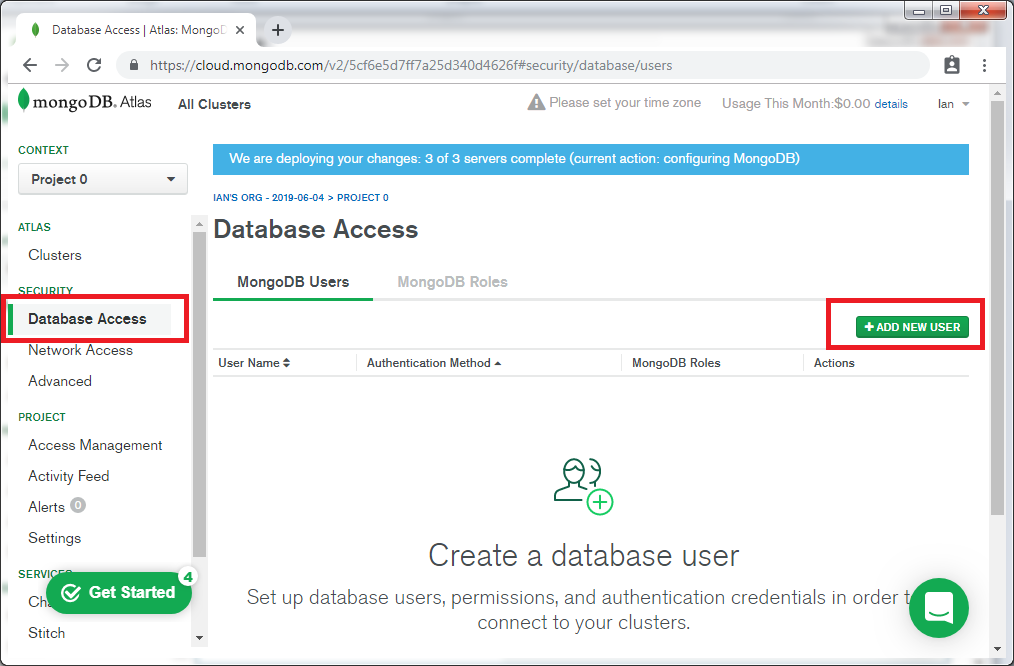
Task: Open the green chat bubble widget
Action: pos(938,608)
